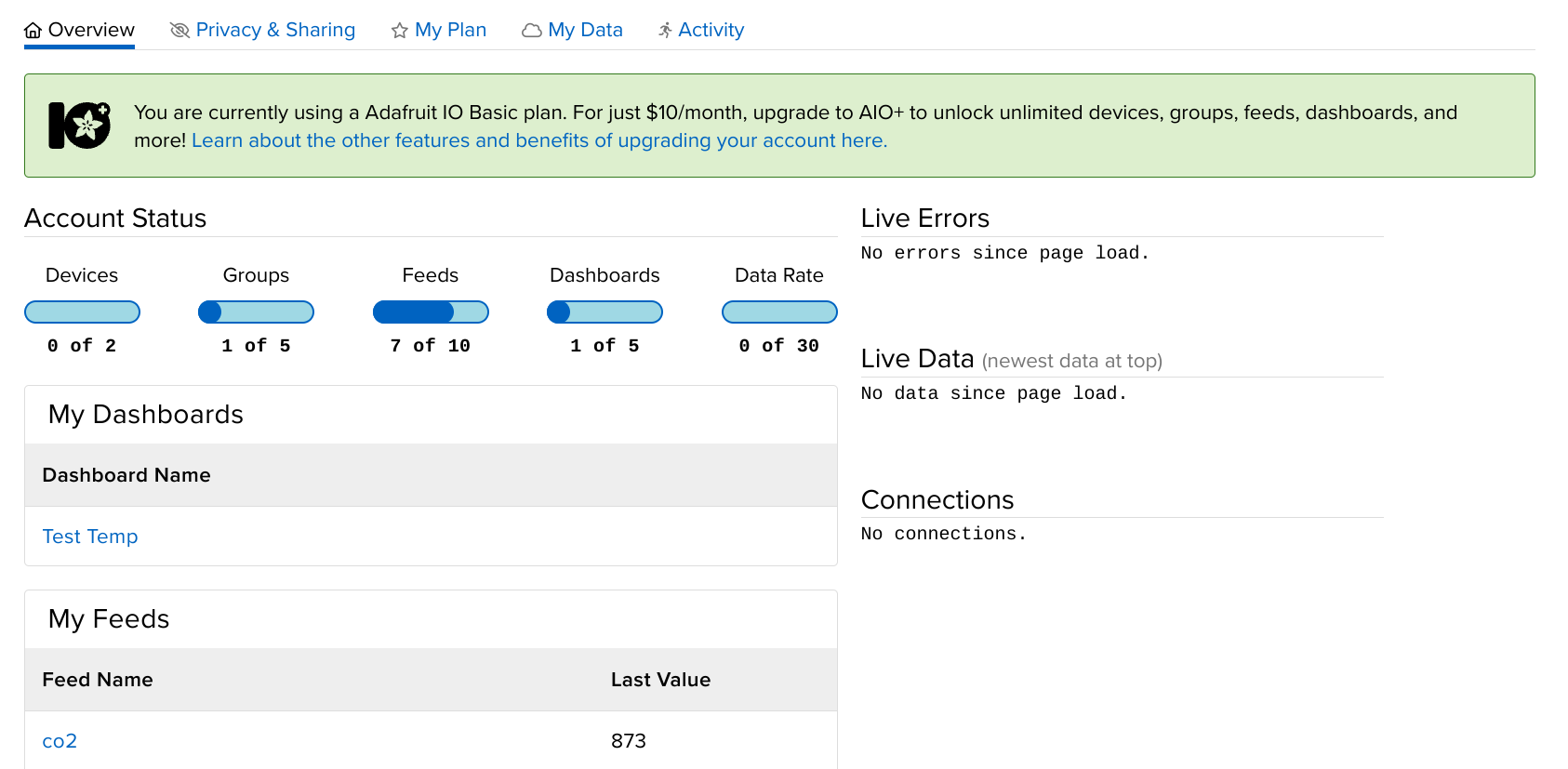Click the My Data cloud icon
This screenshot has height=769, width=1568.
point(532,31)
